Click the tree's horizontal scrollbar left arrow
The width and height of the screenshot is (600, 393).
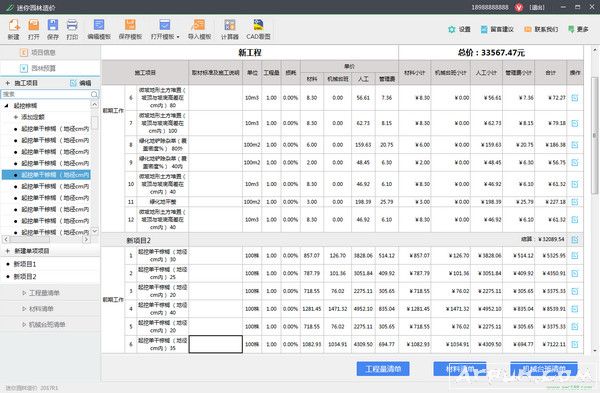[6, 239]
